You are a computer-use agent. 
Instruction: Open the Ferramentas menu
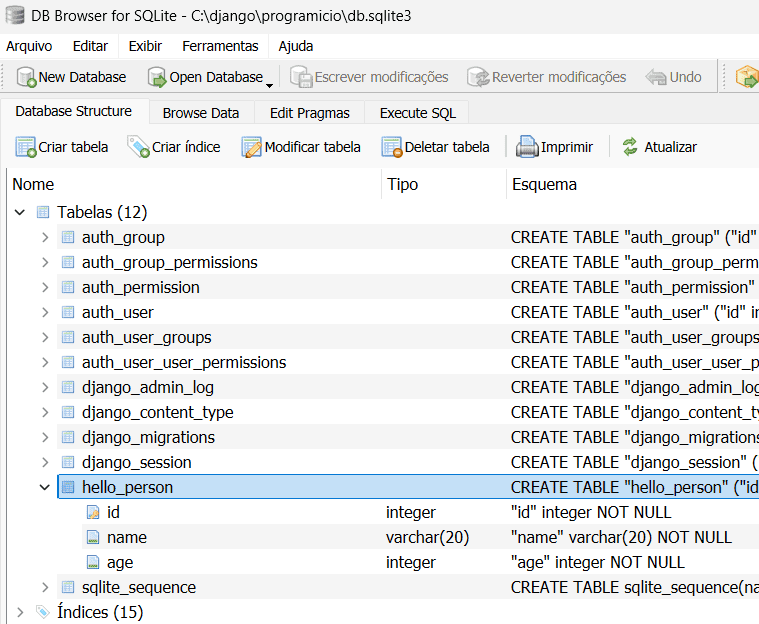tap(220, 46)
